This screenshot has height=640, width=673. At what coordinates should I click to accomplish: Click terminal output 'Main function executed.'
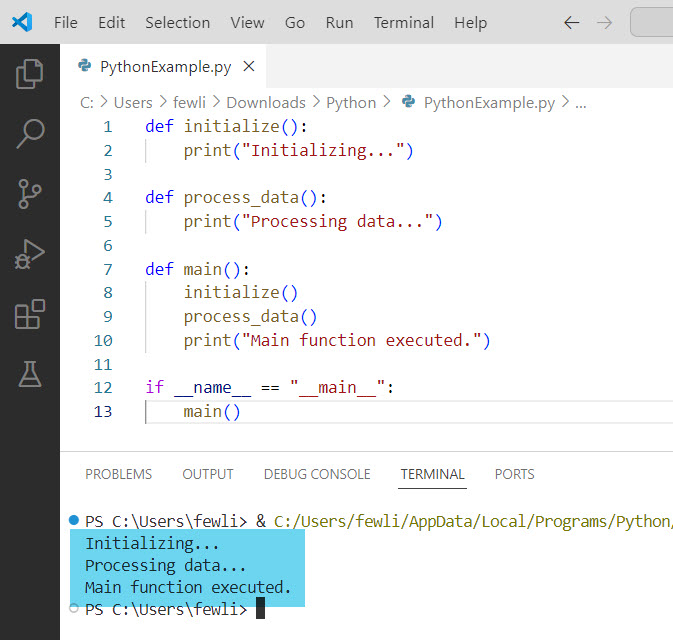pos(188,587)
